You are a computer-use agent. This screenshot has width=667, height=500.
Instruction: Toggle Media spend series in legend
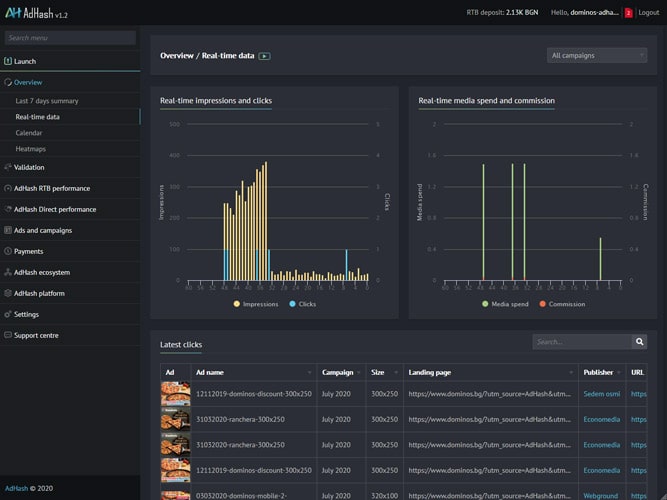(x=509, y=304)
